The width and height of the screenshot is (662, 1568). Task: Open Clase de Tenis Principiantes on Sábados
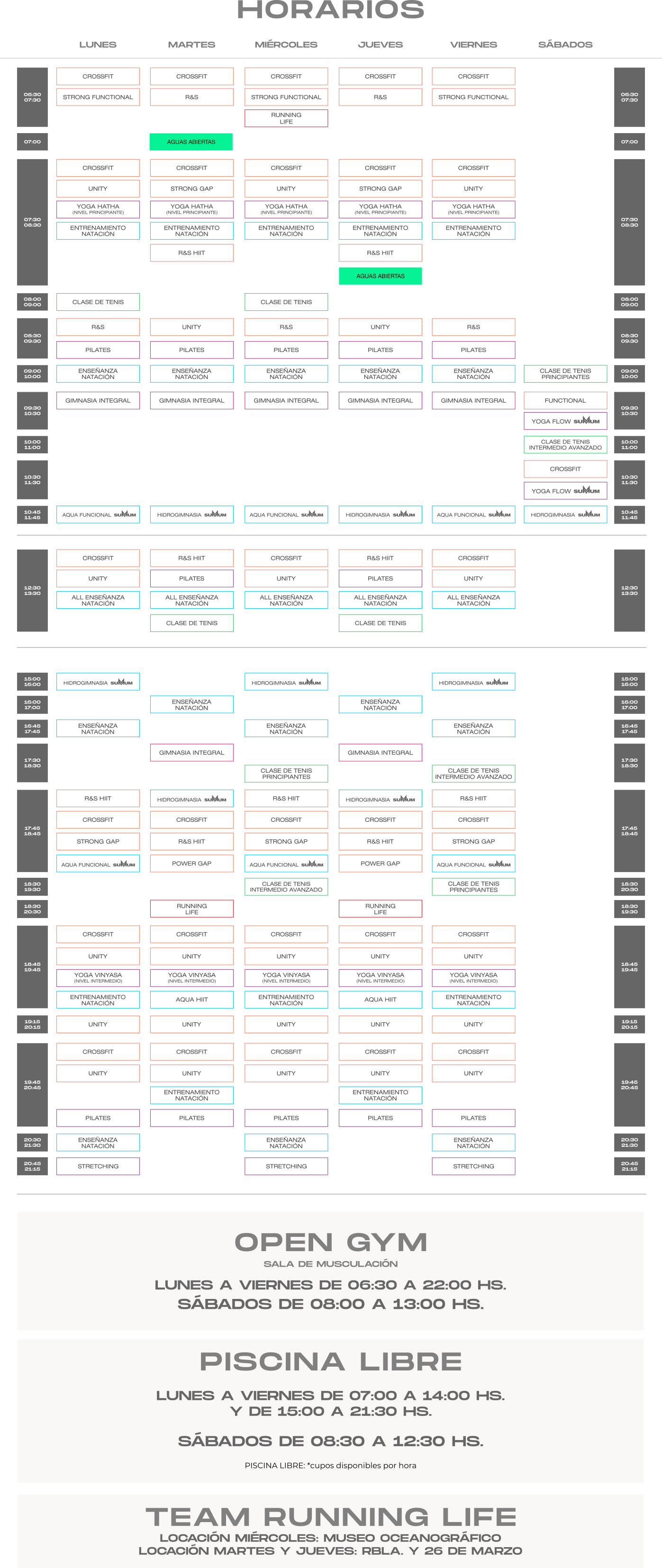click(x=564, y=374)
